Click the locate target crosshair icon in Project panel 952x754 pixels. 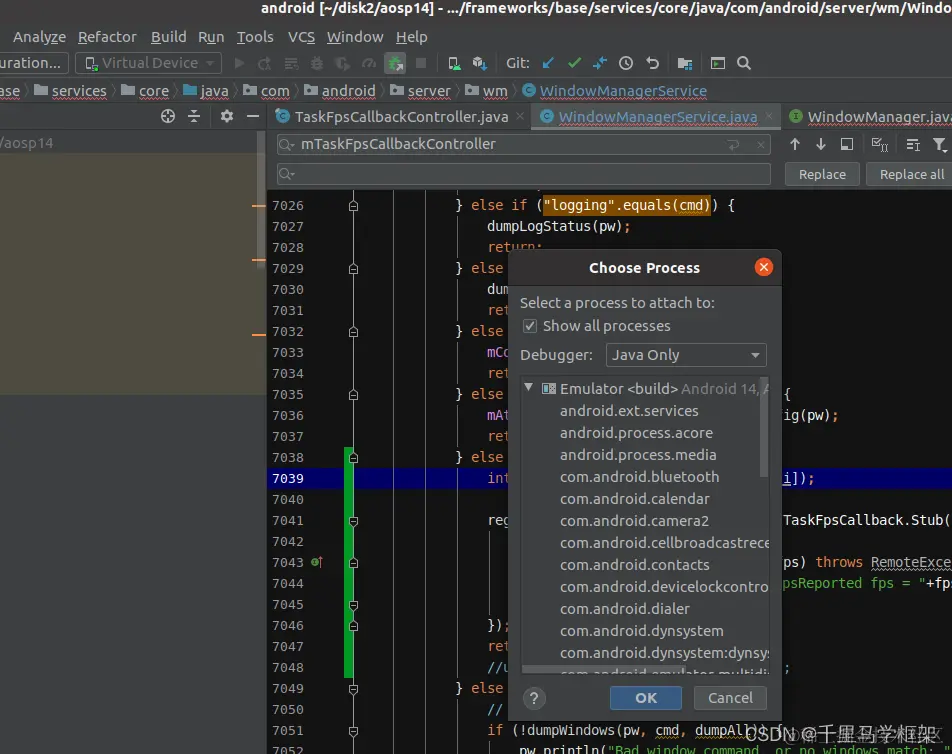pyautogui.click(x=168, y=116)
